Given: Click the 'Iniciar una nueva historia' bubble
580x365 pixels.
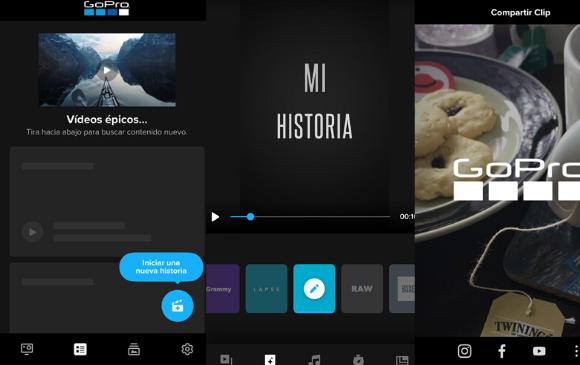Looking at the screenshot, I should (161, 267).
